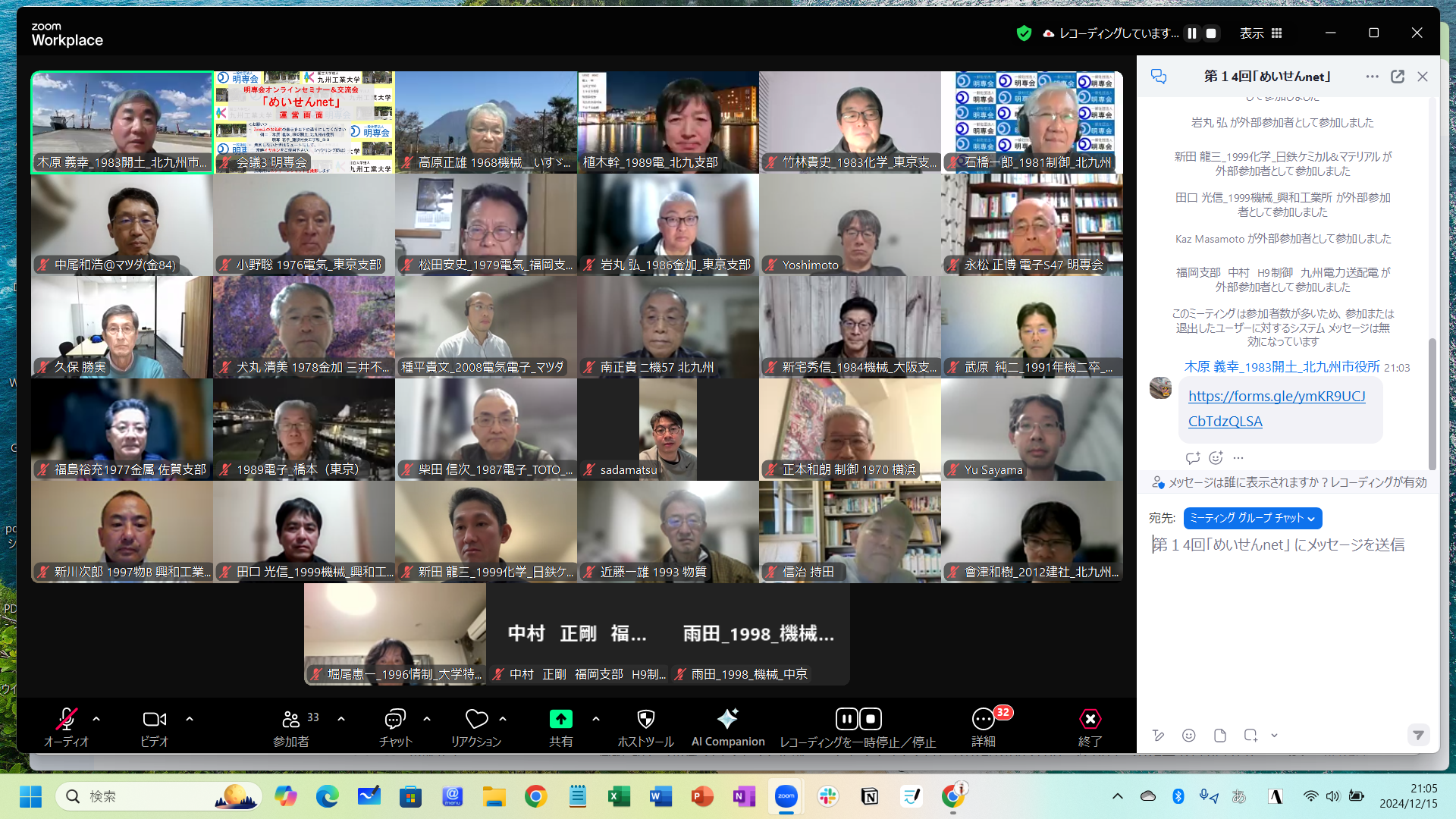This screenshot has height=819, width=1456.
Task: Toggle the chat panel チャット
Action: click(395, 726)
